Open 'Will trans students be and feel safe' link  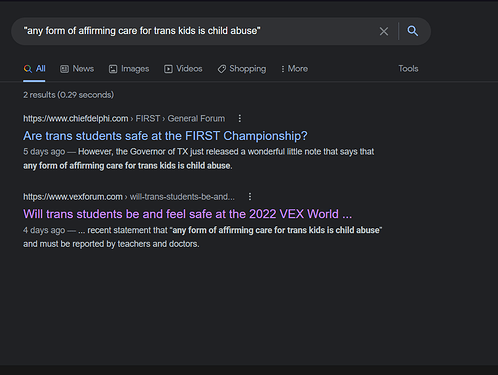[187, 214]
